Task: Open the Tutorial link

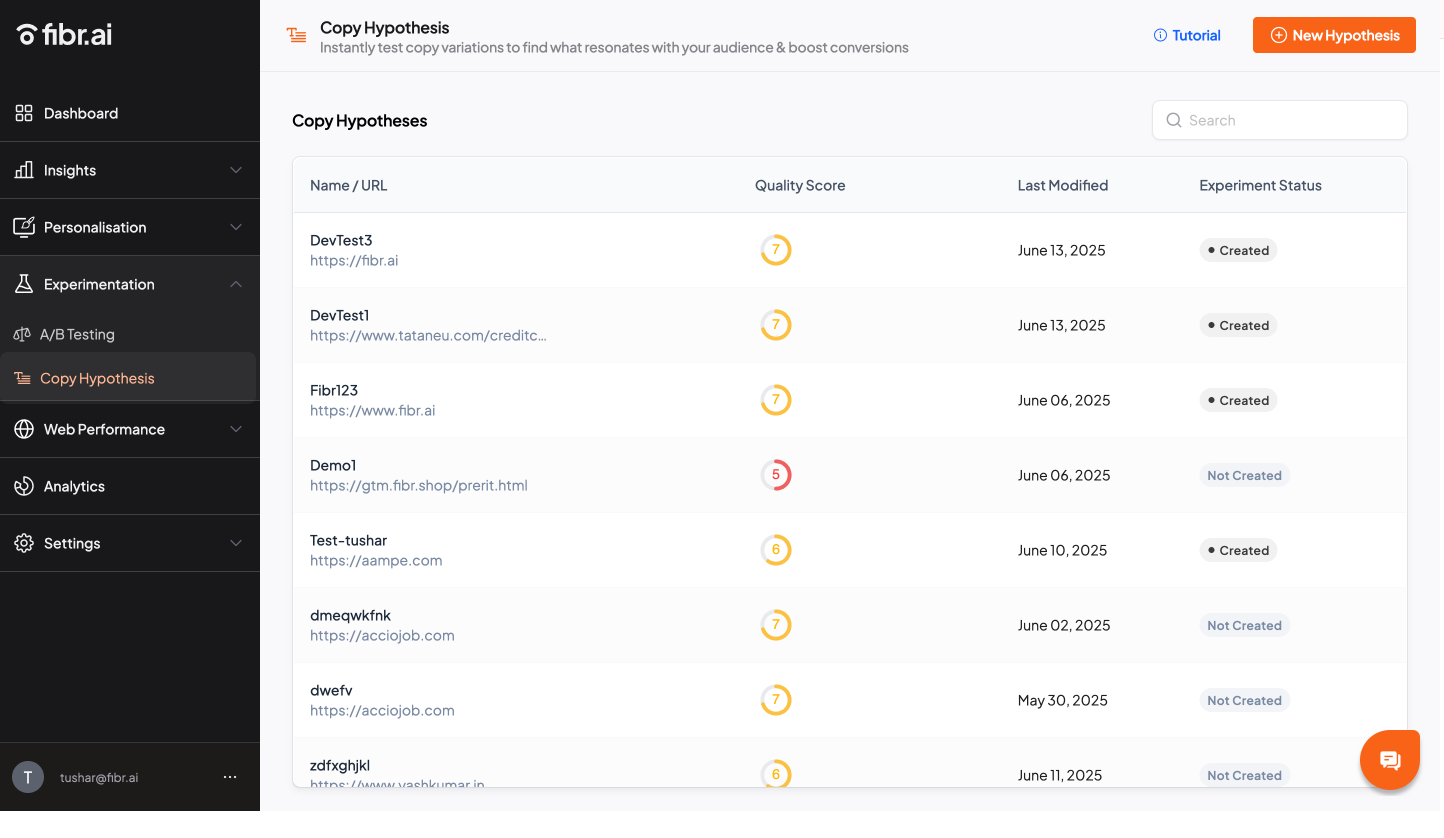Action: pyautogui.click(x=1187, y=35)
